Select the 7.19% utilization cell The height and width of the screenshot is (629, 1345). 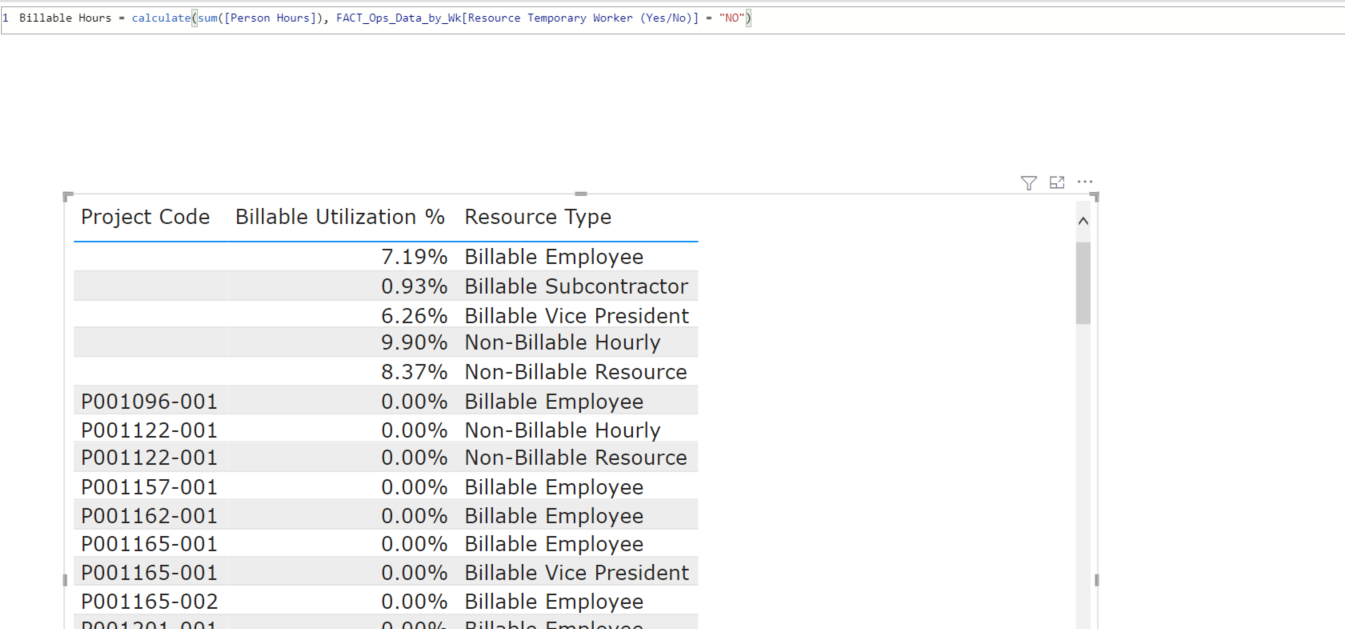[x=414, y=257]
